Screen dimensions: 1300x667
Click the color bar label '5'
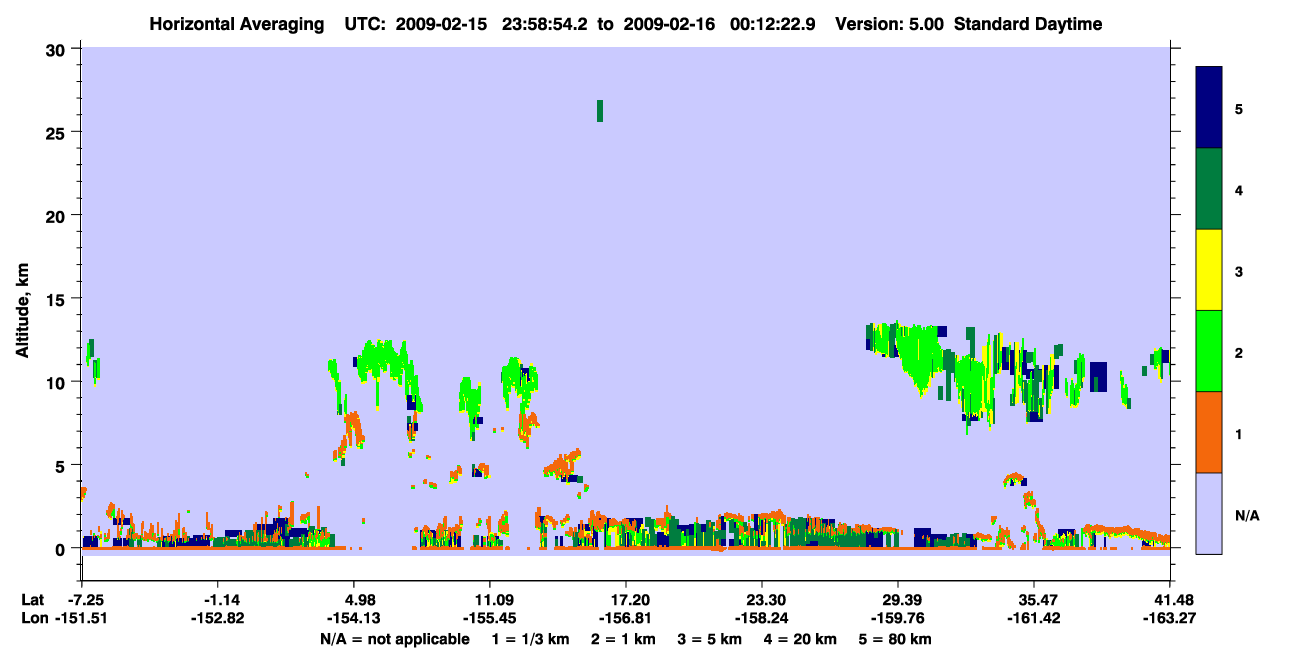click(1240, 109)
